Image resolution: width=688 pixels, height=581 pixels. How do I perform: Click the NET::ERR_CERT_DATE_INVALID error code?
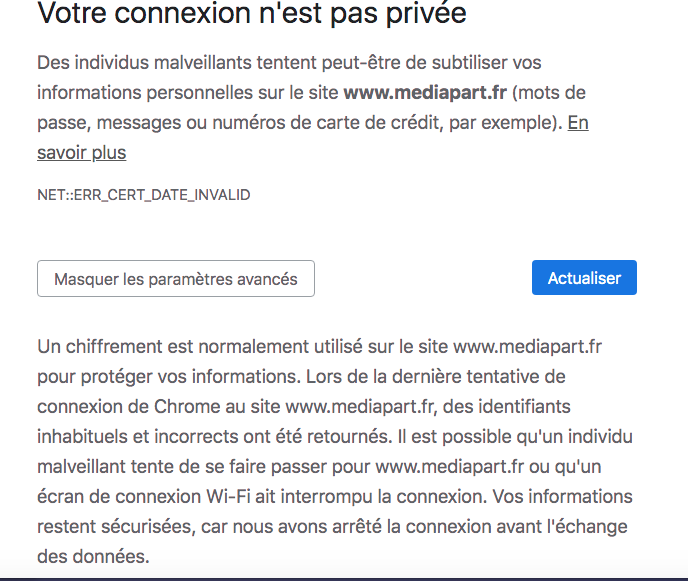coord(144,195)
